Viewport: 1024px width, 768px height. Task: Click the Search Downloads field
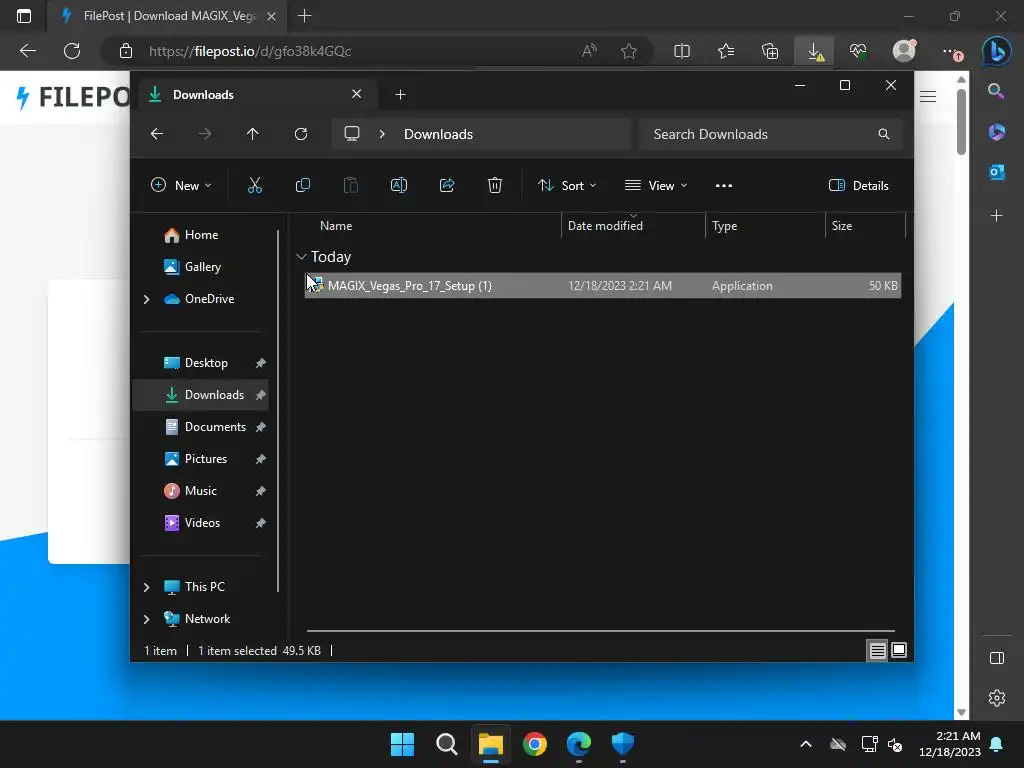click(771, 134)
